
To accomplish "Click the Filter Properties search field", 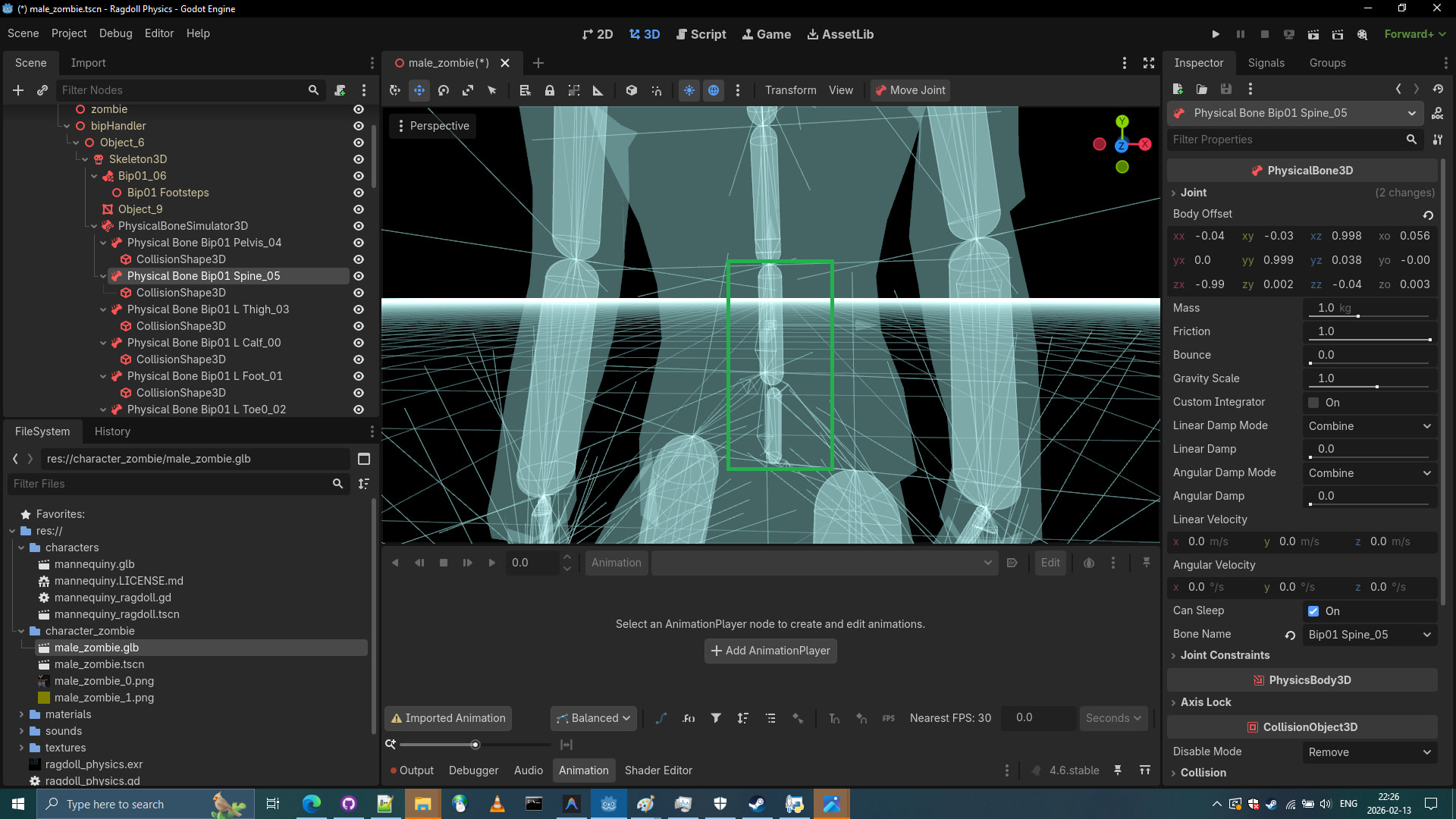I will click(1285, 140).
